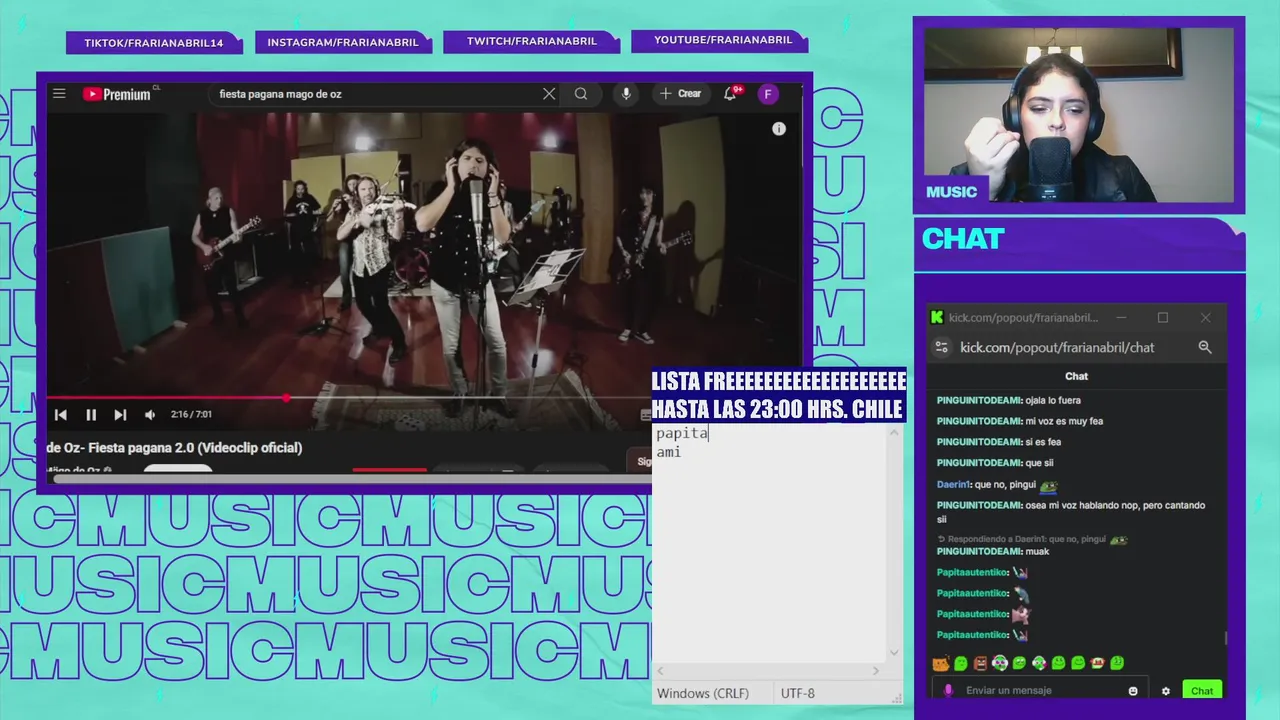1280x720 pixels.
Task: Open the YouTube account avatar F
Action: tap(768, 94)
